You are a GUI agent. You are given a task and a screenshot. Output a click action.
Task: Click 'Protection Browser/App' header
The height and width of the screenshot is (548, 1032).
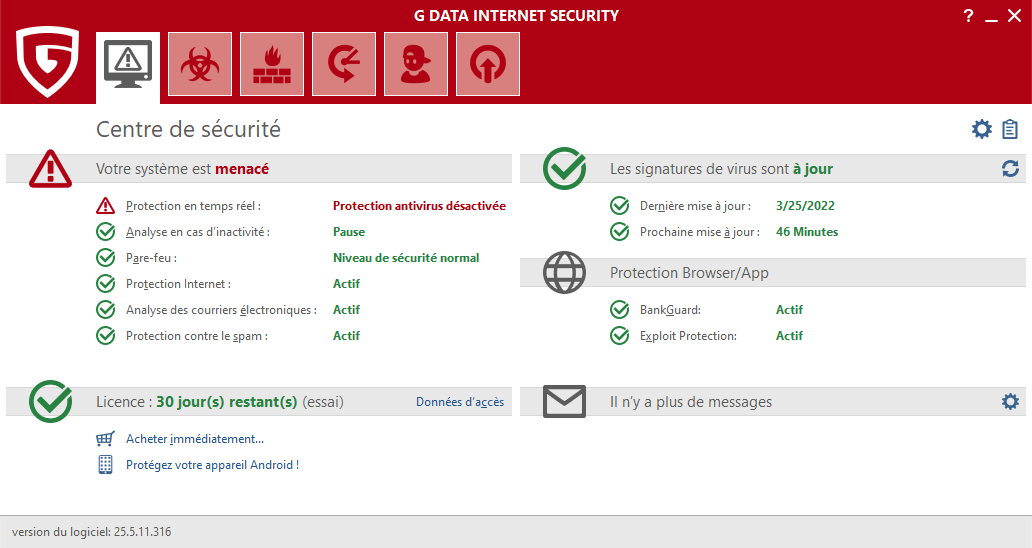point(689,272)
